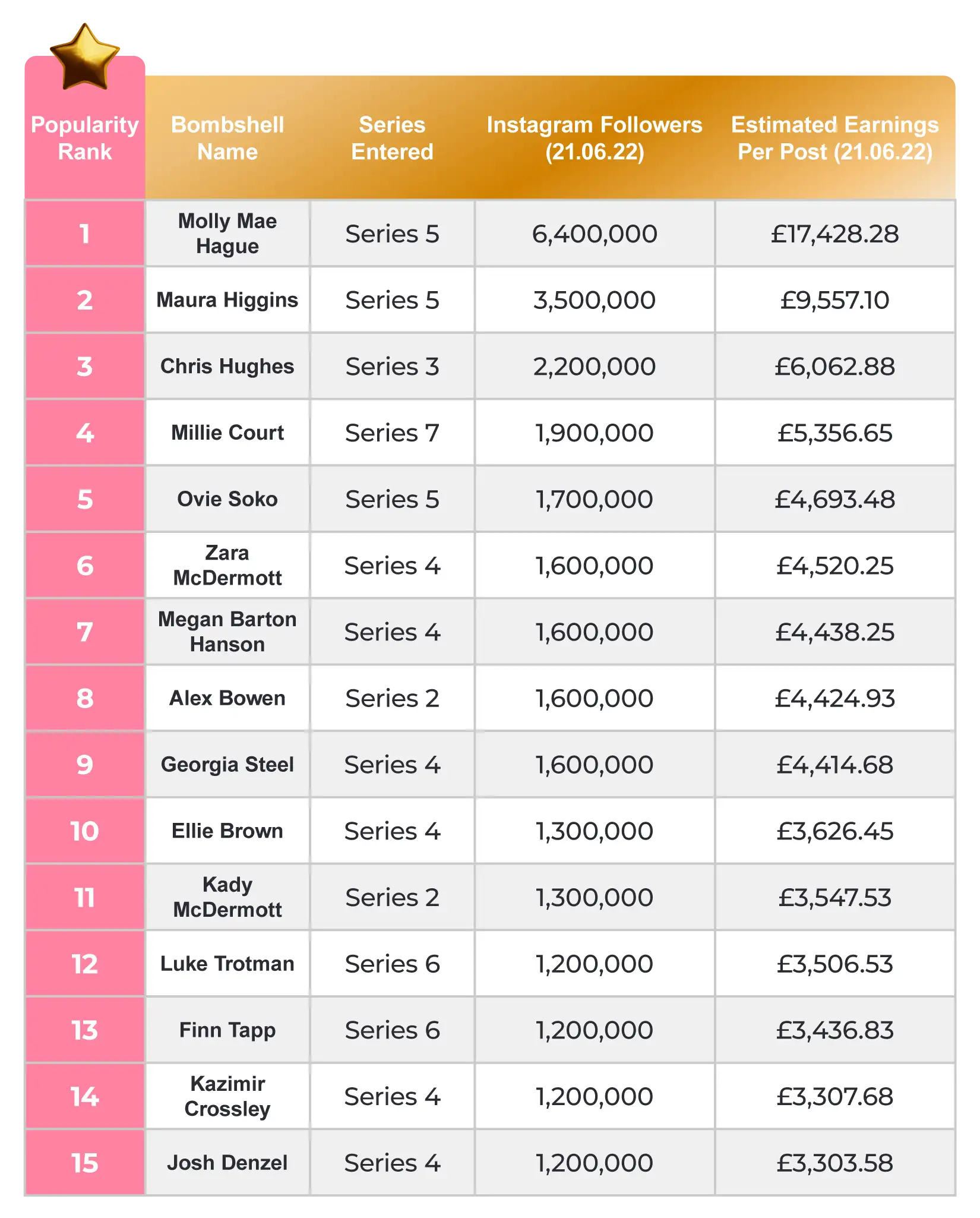This screenshot has height=1218, width=980.
Task: Click the Zara McDermott name cell
Action: 227,565
